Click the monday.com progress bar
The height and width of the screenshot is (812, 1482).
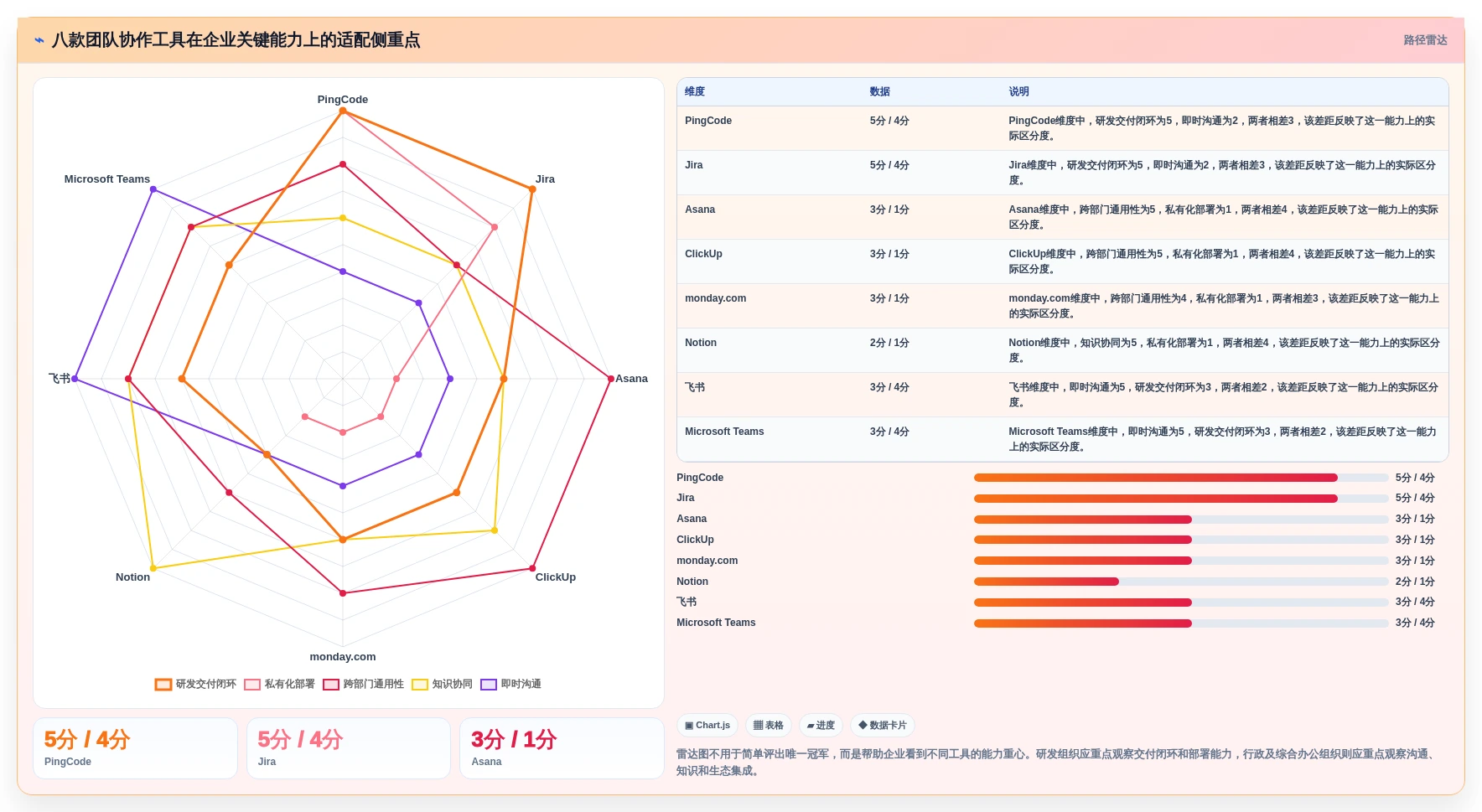point(1181,561)
